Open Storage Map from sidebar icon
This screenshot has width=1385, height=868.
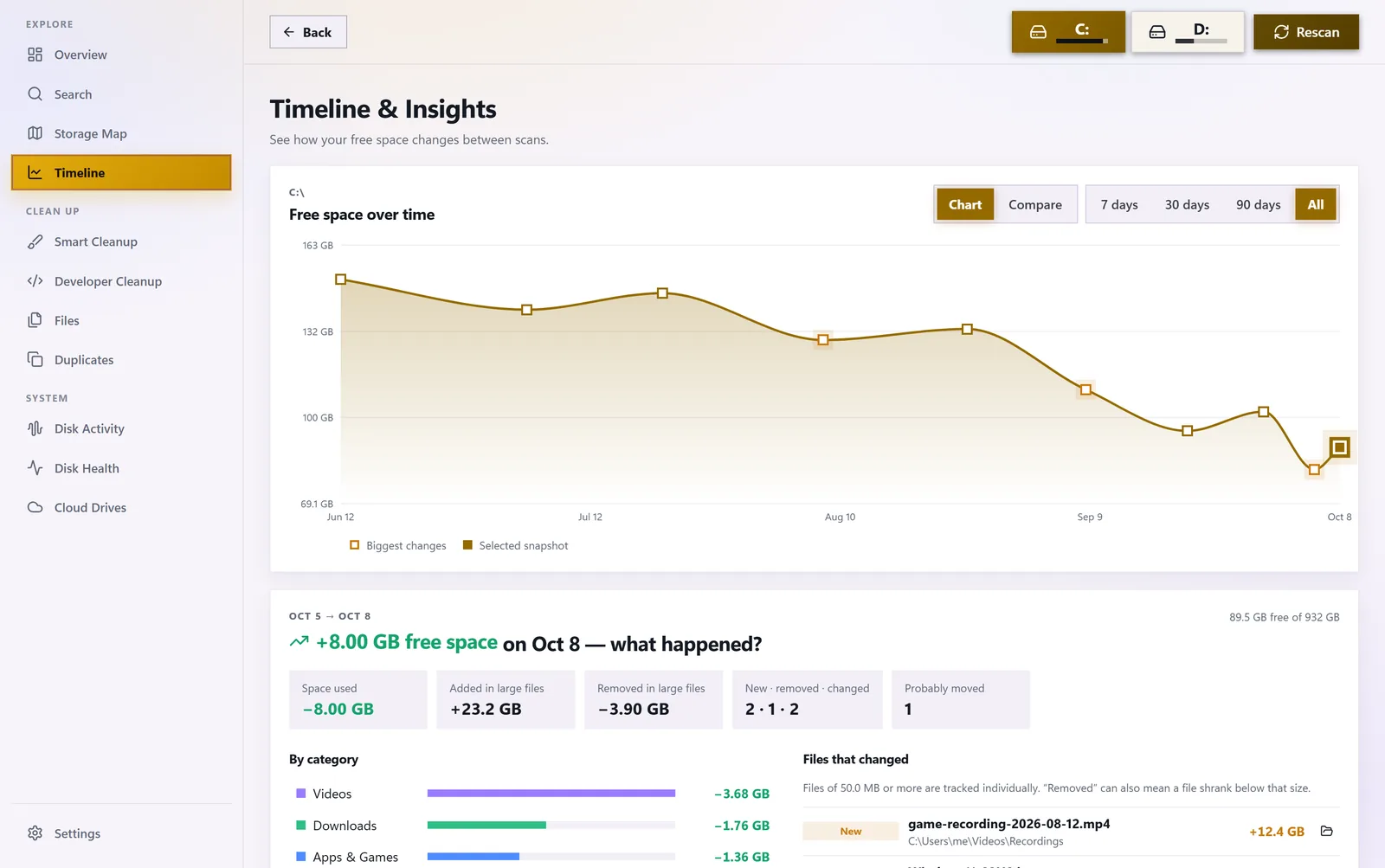click(35, 133)
